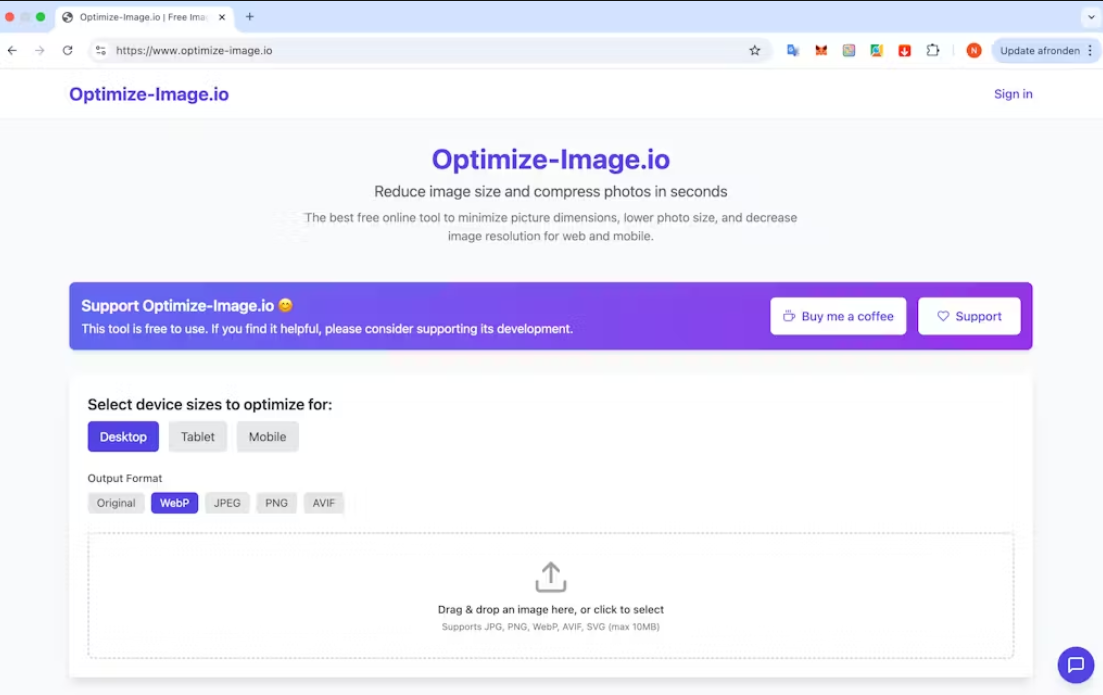This screenshot has height=695, width=1103.
Task: Open the green and yellow extension icon
Action: [x=876, y=51]
